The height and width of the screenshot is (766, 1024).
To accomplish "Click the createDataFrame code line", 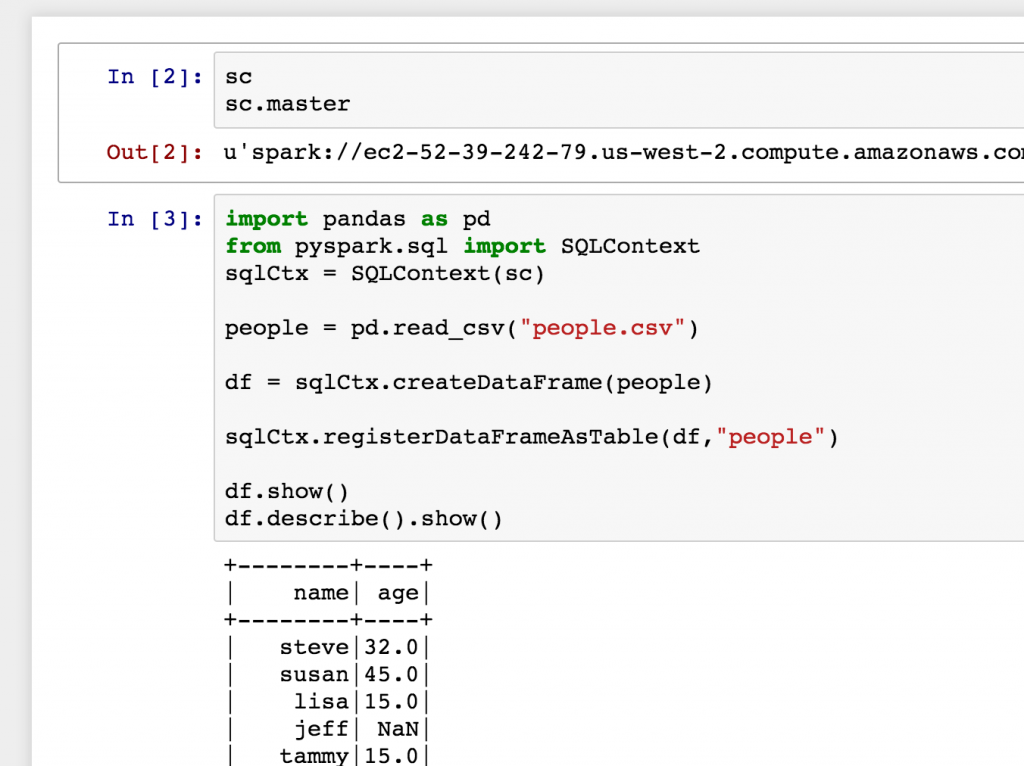I will [467, 382].
